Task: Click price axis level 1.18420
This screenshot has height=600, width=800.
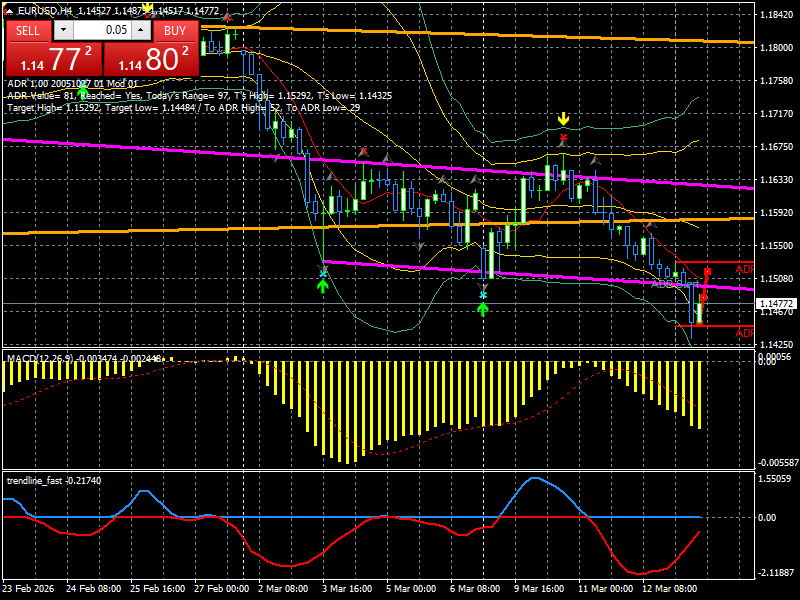Action: 777,15
